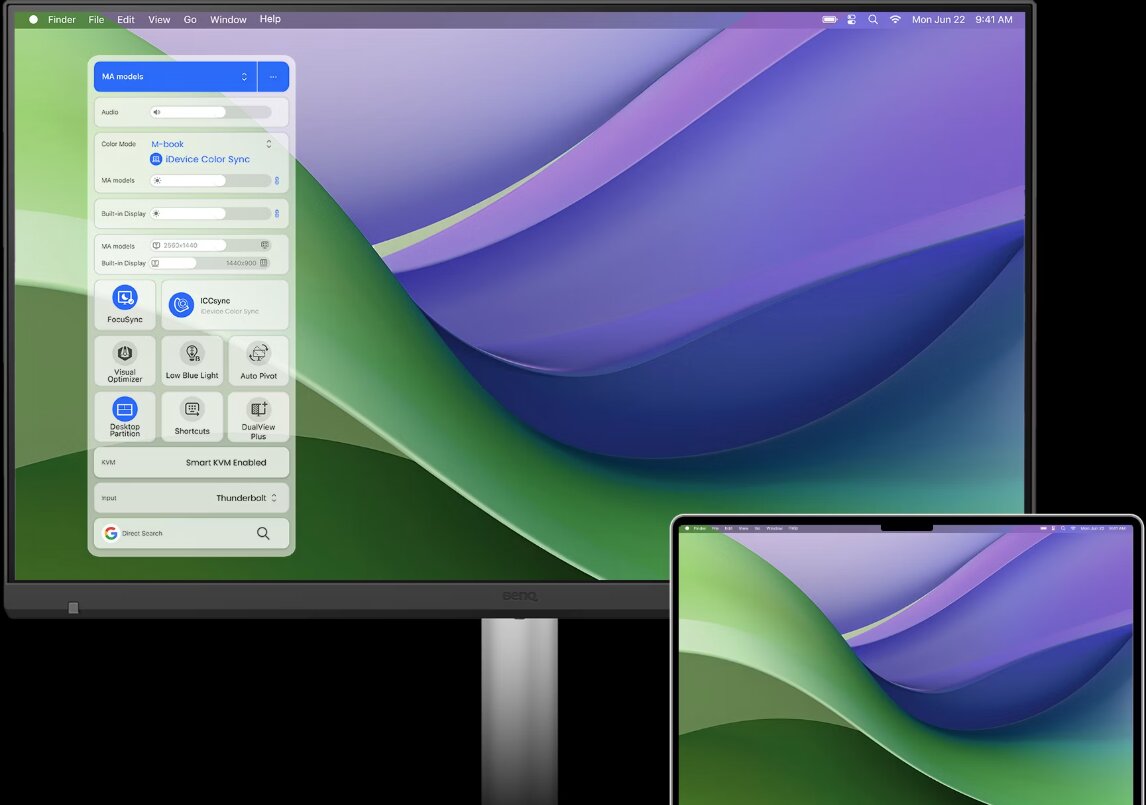1146x805 pixels.
Task: Click the Desktop Partition icon
Action: tap(125, 409)
